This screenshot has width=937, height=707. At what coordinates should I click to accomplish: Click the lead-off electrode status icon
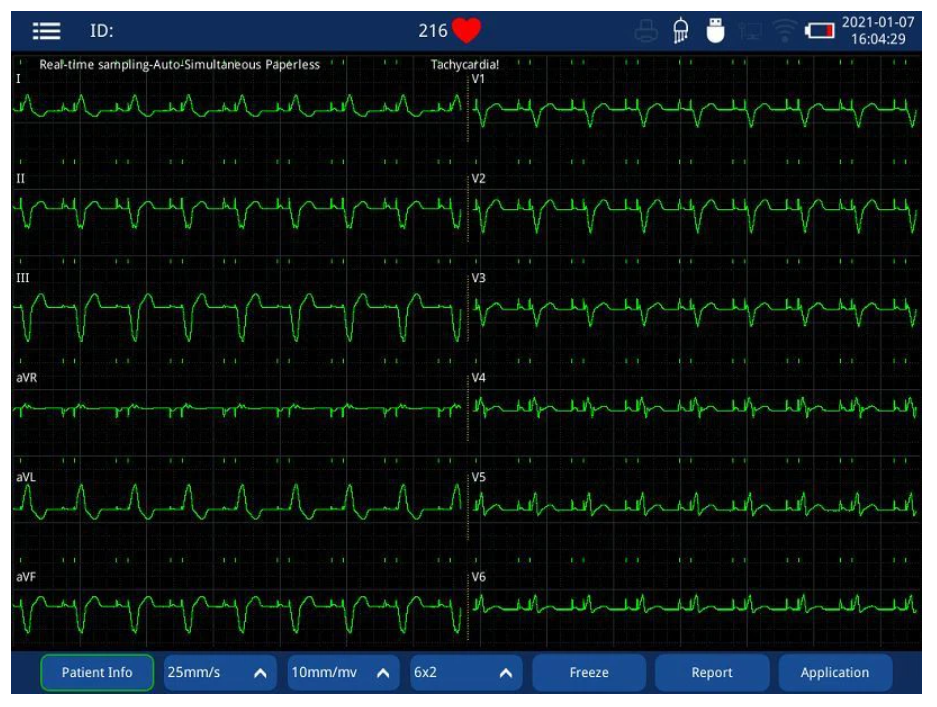[x=681, y=30]
